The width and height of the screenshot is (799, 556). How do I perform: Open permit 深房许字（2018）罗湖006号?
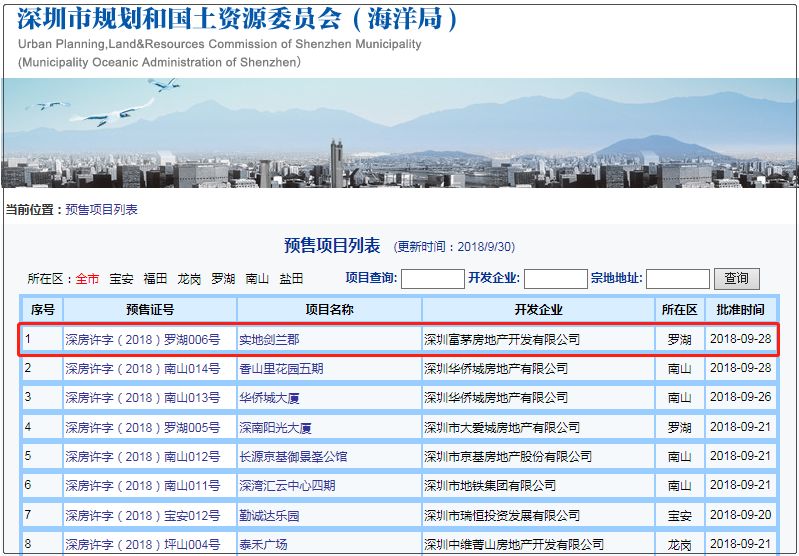pos(142,340)
